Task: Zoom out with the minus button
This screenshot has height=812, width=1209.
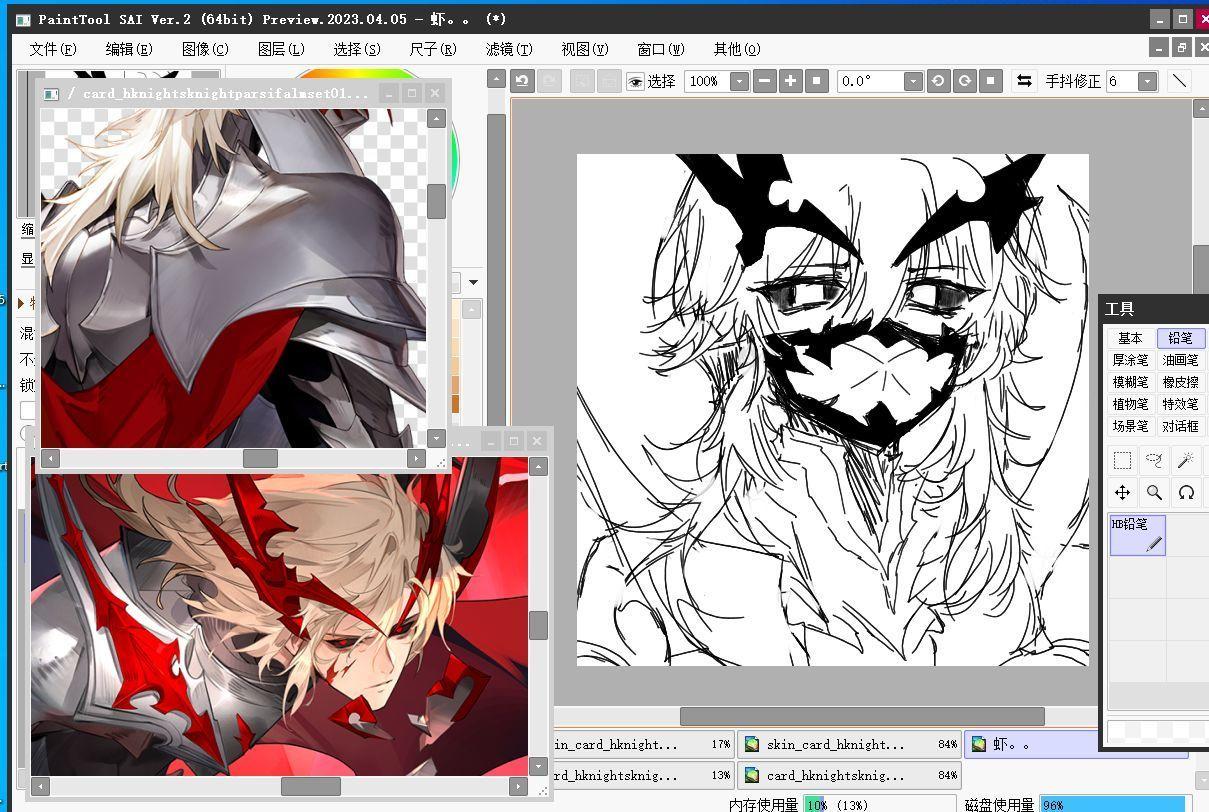Action: (764, 81)
